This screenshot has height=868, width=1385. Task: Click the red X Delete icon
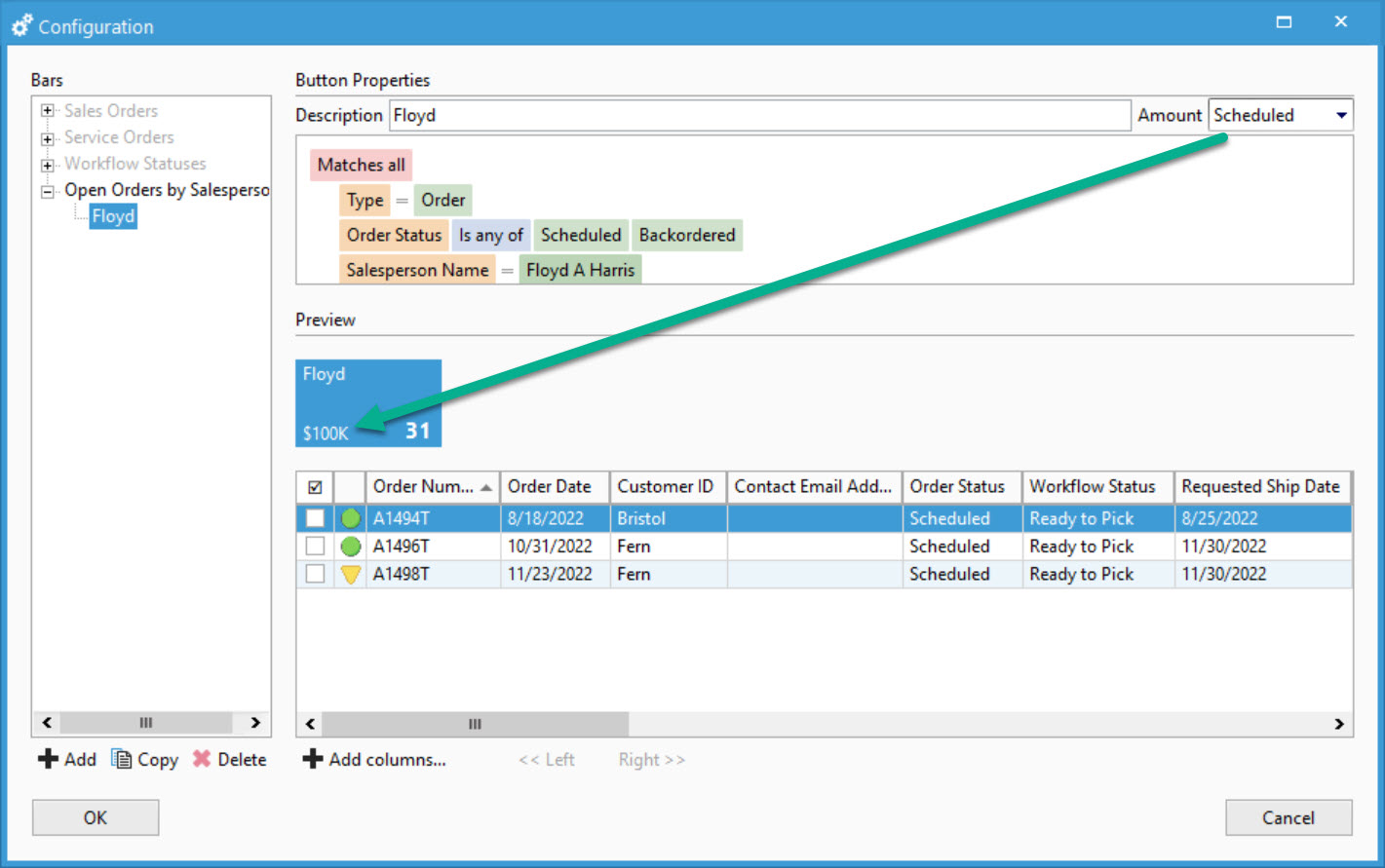[202, 759]
